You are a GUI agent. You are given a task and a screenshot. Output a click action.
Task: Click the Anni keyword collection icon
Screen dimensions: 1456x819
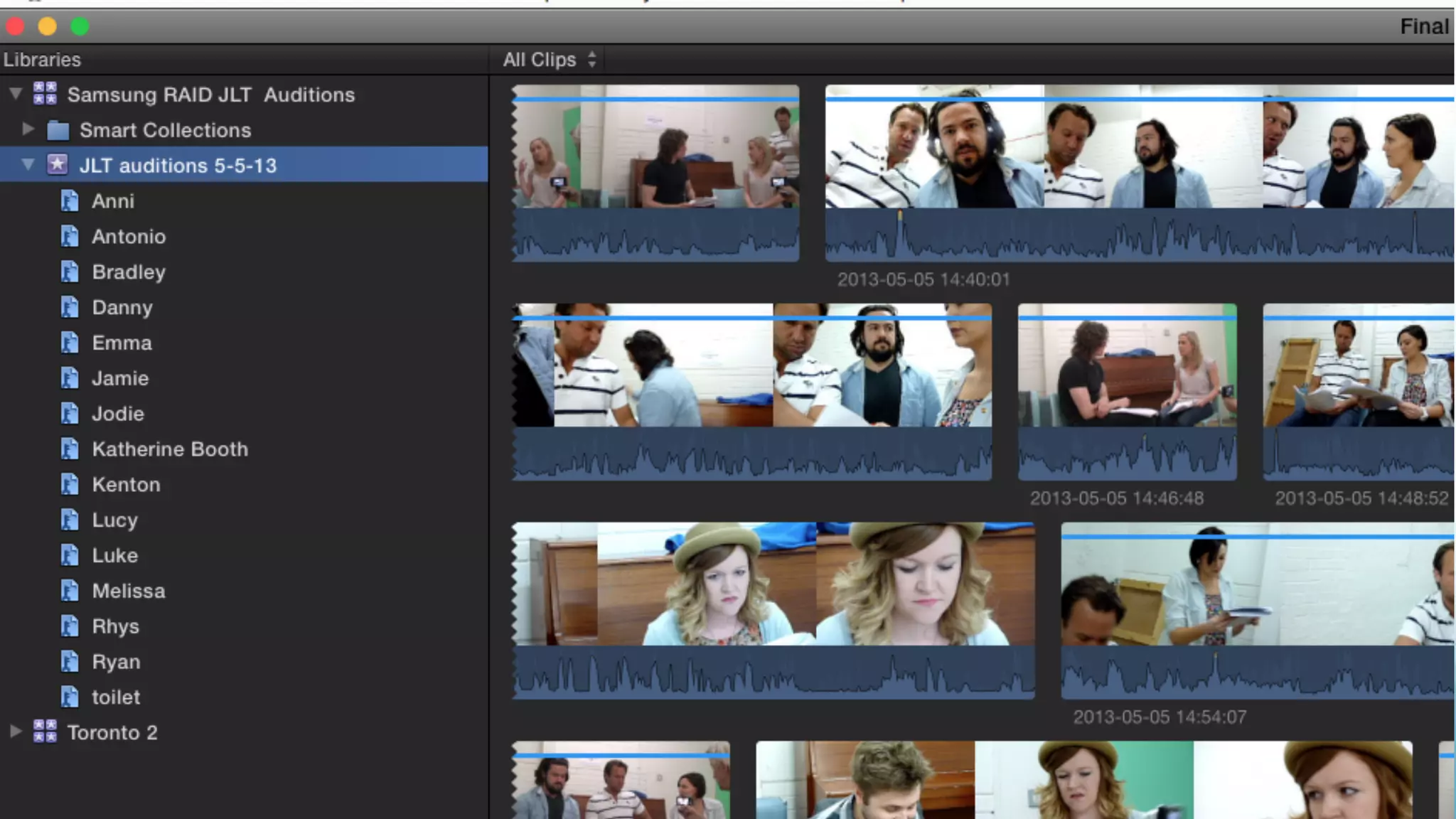tap(69, 201)
